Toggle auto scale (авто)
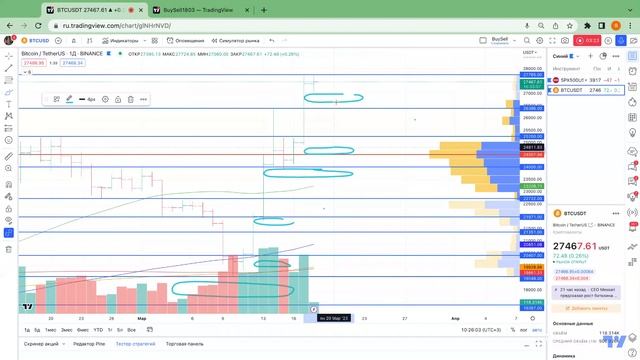This screenshot has width=640, height=360. click(x=537, y=330)
